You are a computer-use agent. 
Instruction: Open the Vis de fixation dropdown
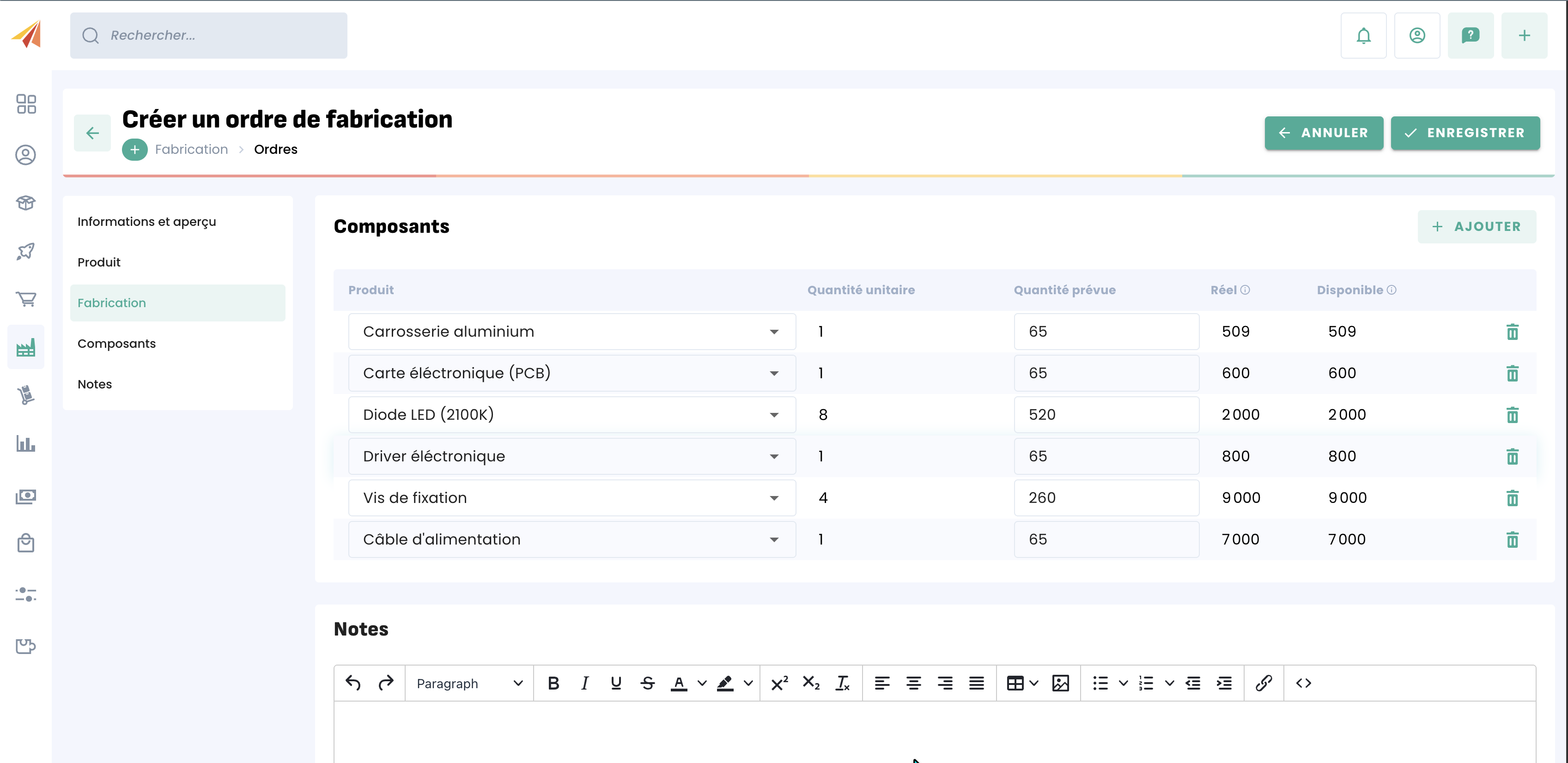774,498
